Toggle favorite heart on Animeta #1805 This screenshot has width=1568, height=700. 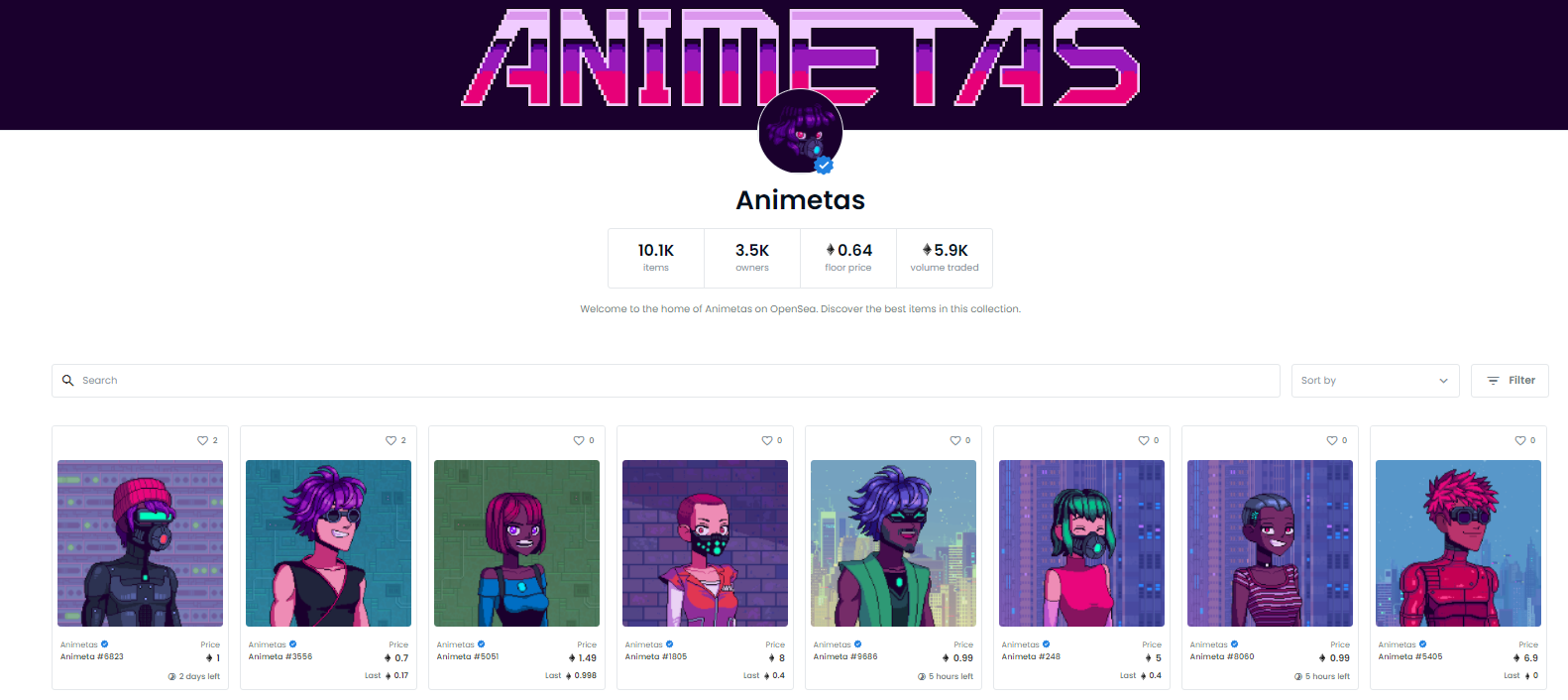coord(767,440)
